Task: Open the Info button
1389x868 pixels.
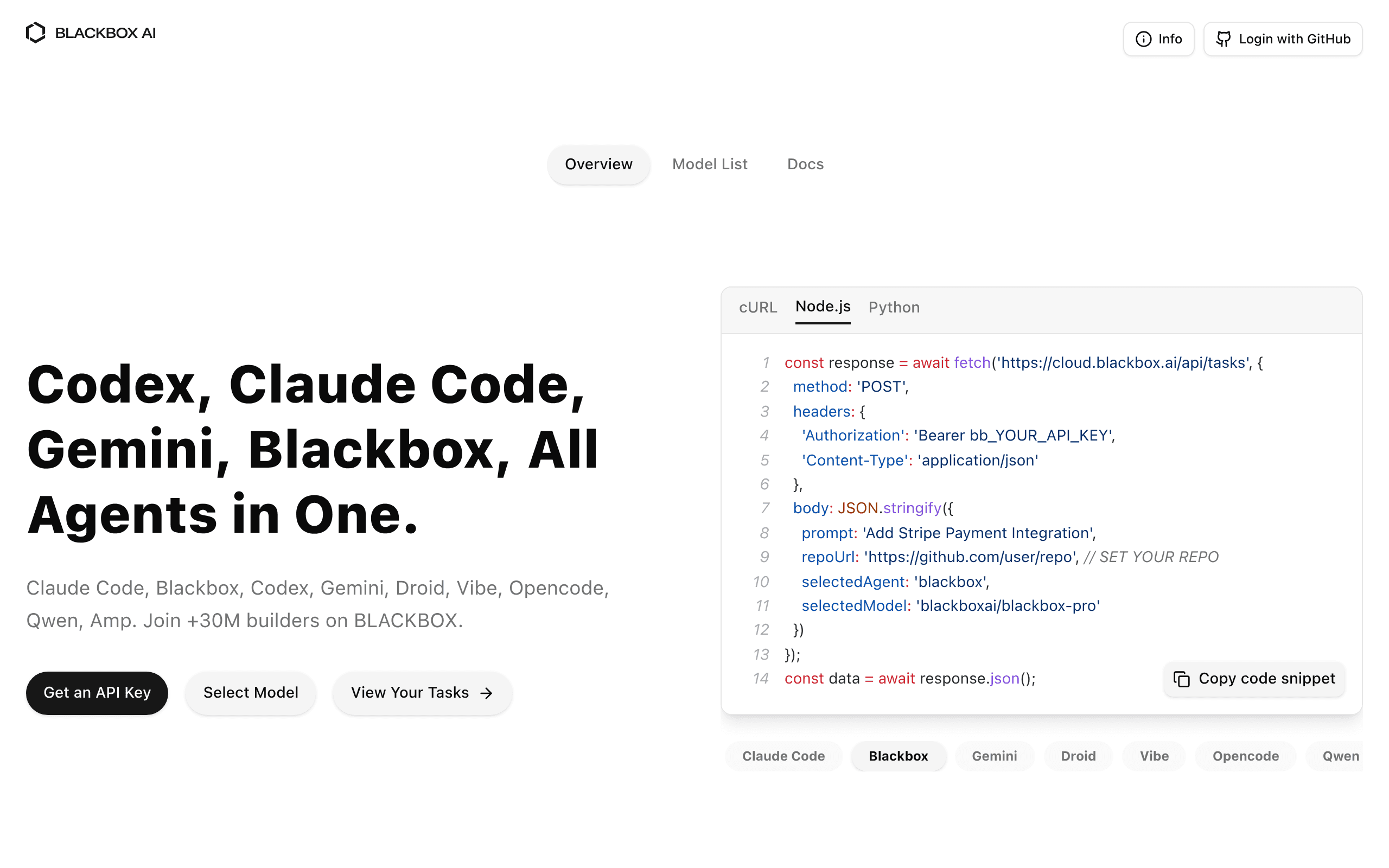Action: point(1158,39)
